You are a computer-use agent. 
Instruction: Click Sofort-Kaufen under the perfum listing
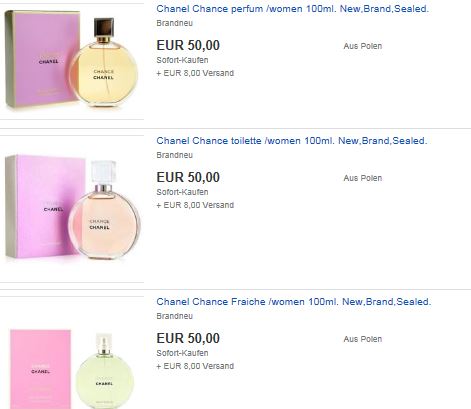coord(182,60)
